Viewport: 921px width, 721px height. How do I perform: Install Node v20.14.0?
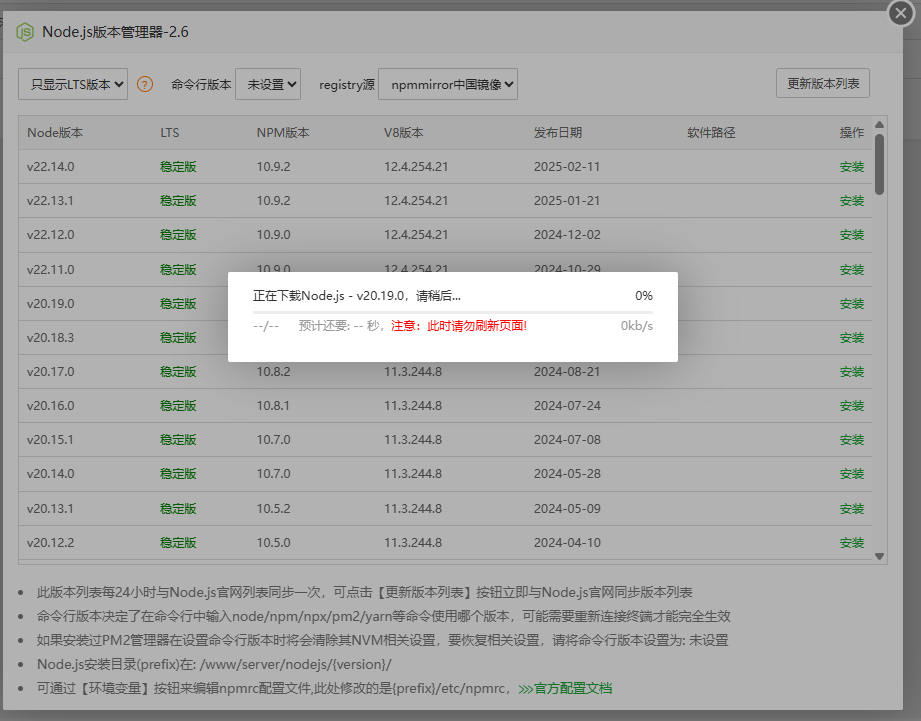pyautogui.click(x=852, y=474)
